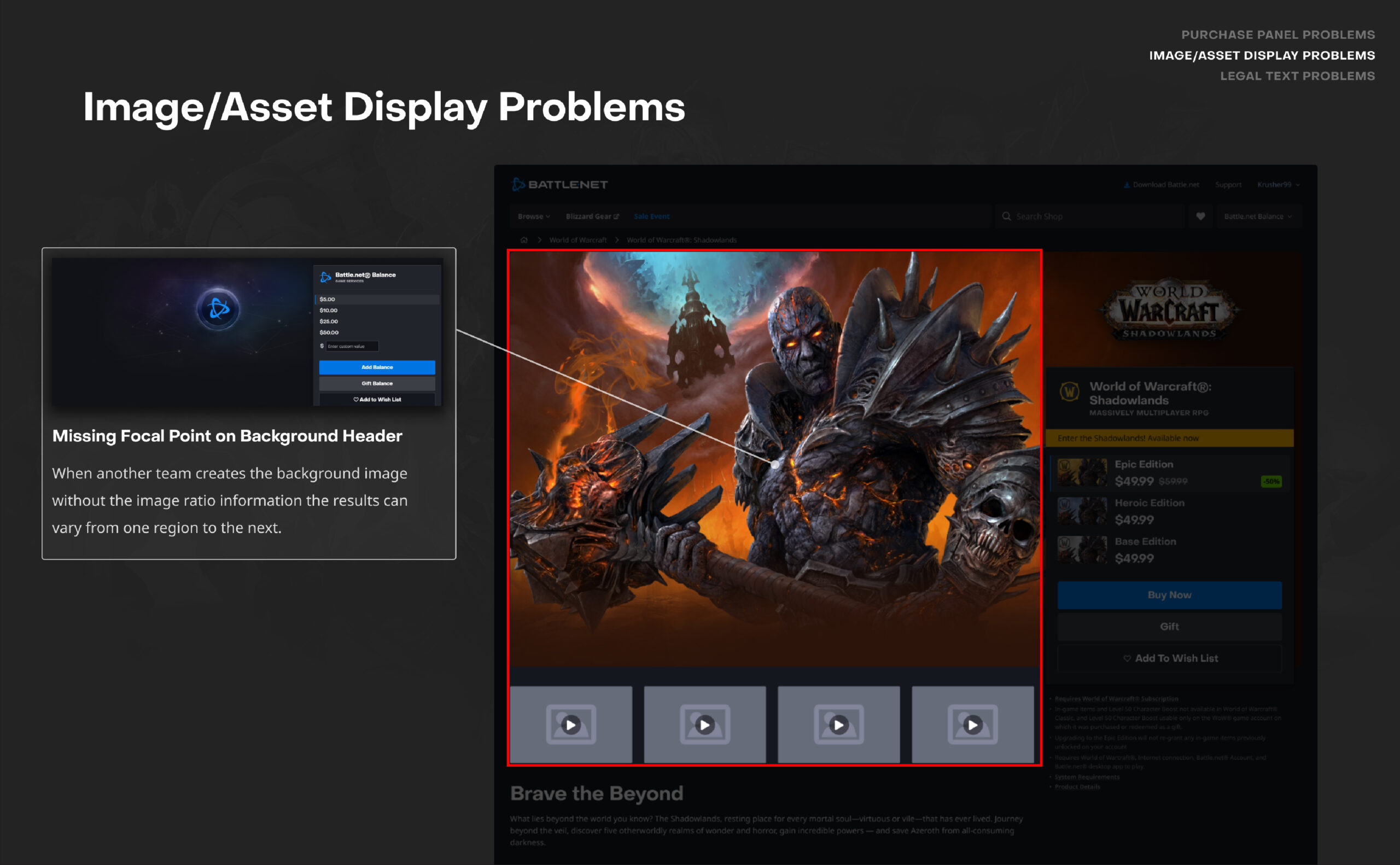Open the wishlist heart icon beside the search bar

click(1200, 217)
